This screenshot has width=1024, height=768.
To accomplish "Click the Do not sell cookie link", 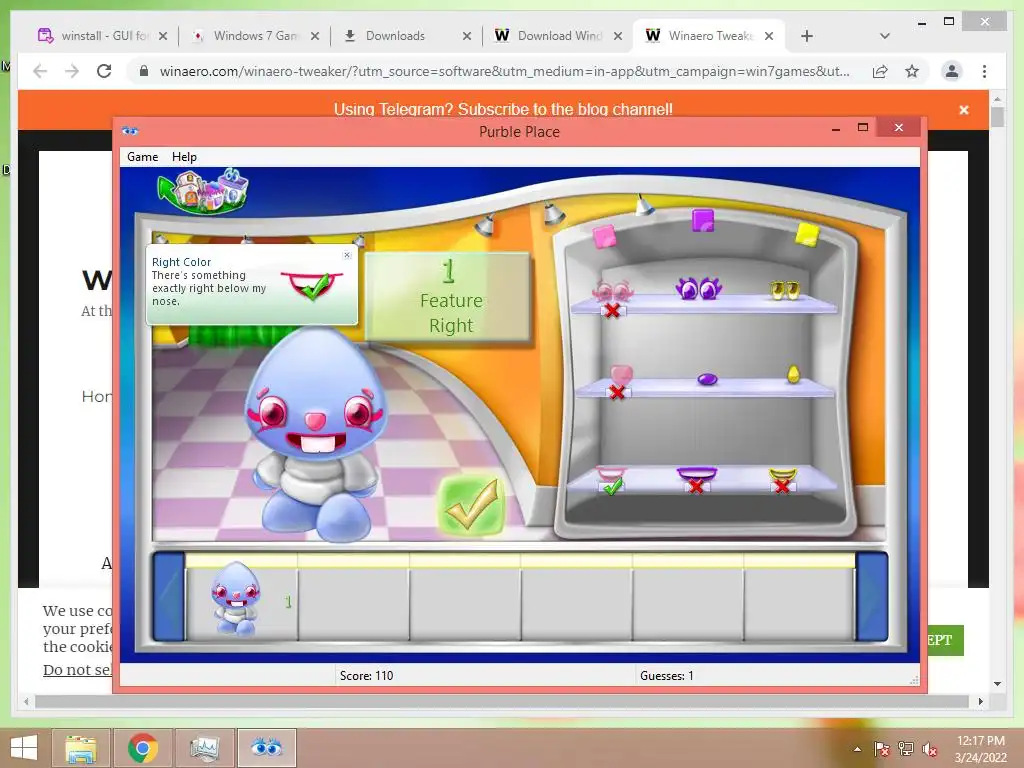I will tap(77, 669).
